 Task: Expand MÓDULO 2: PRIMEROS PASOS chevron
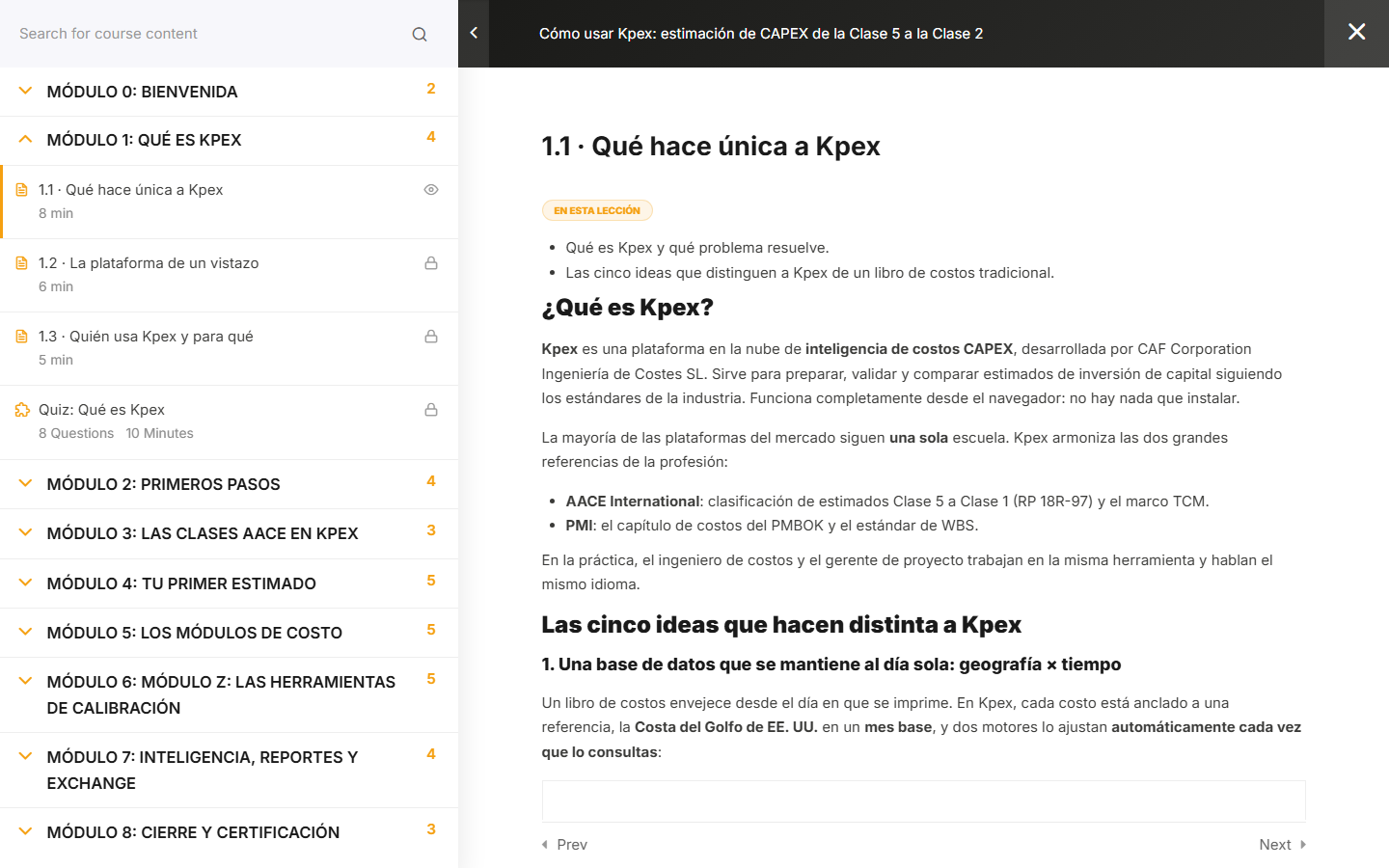(26, 483)
